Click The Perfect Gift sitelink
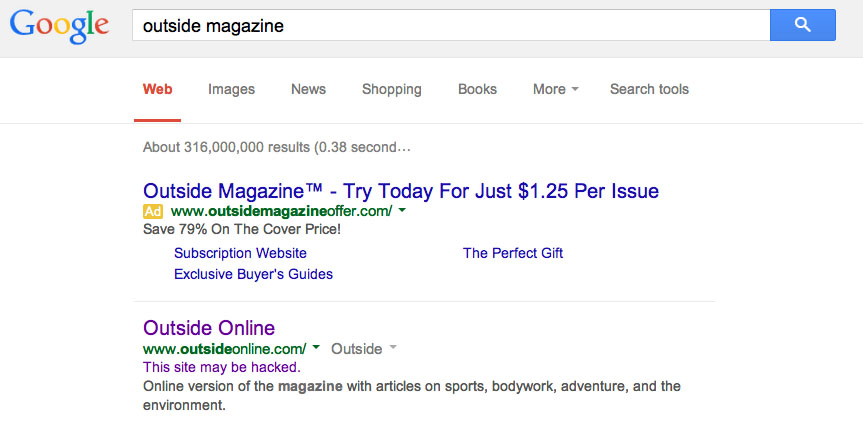The image size is (863, 425). tap(513, 253)
